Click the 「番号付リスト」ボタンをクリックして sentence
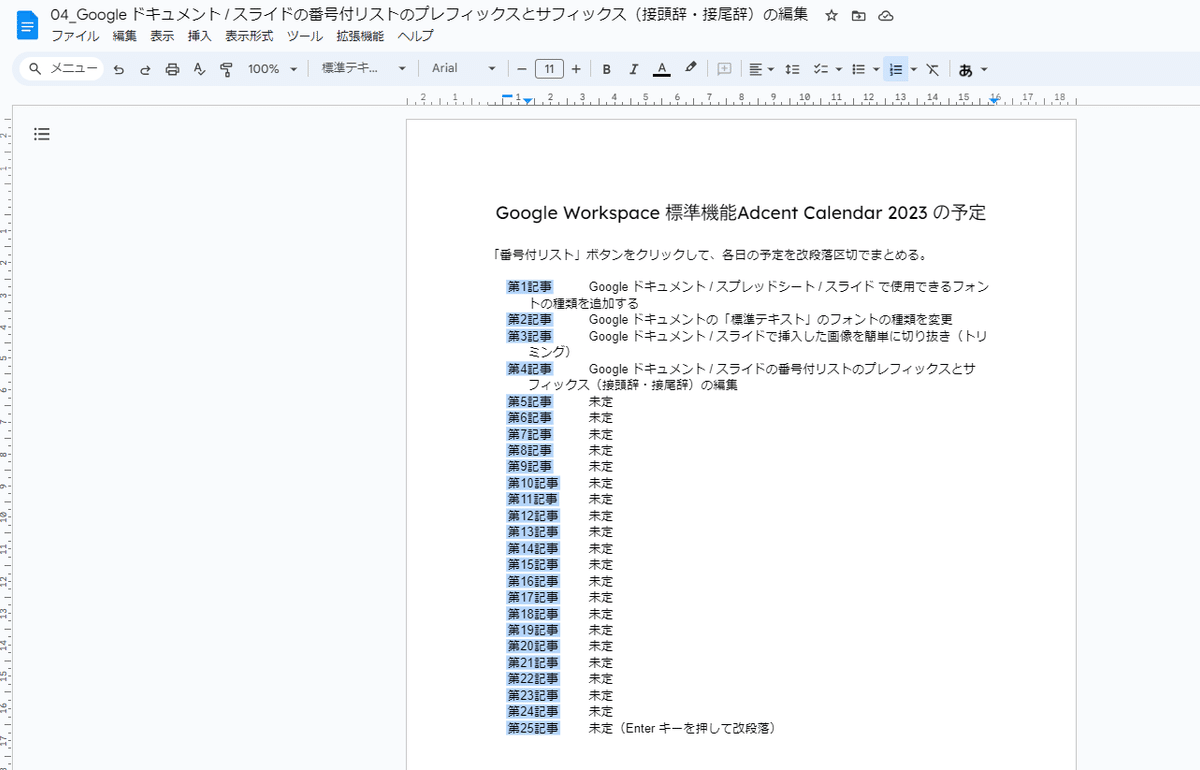This screenshot has height=770, width=1200. click(x=710, y=254)
